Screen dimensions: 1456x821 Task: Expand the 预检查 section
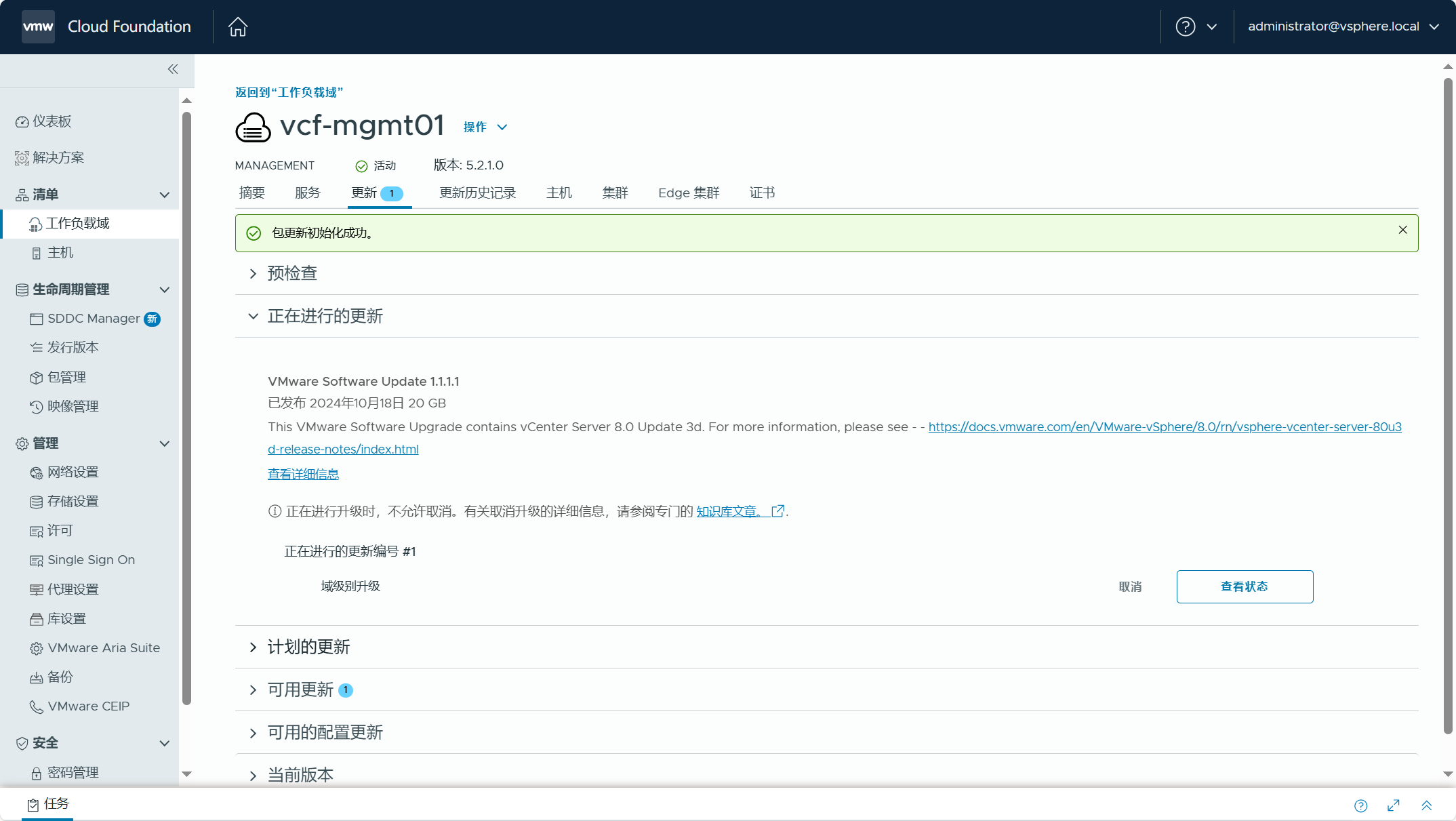[253, 274]
